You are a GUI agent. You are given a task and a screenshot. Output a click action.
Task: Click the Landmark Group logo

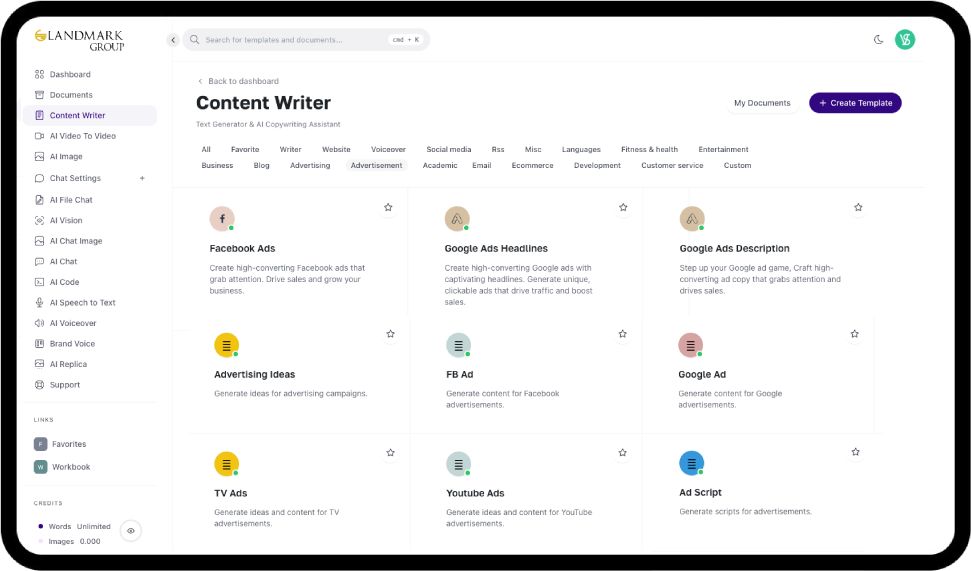tap(80, 40)
